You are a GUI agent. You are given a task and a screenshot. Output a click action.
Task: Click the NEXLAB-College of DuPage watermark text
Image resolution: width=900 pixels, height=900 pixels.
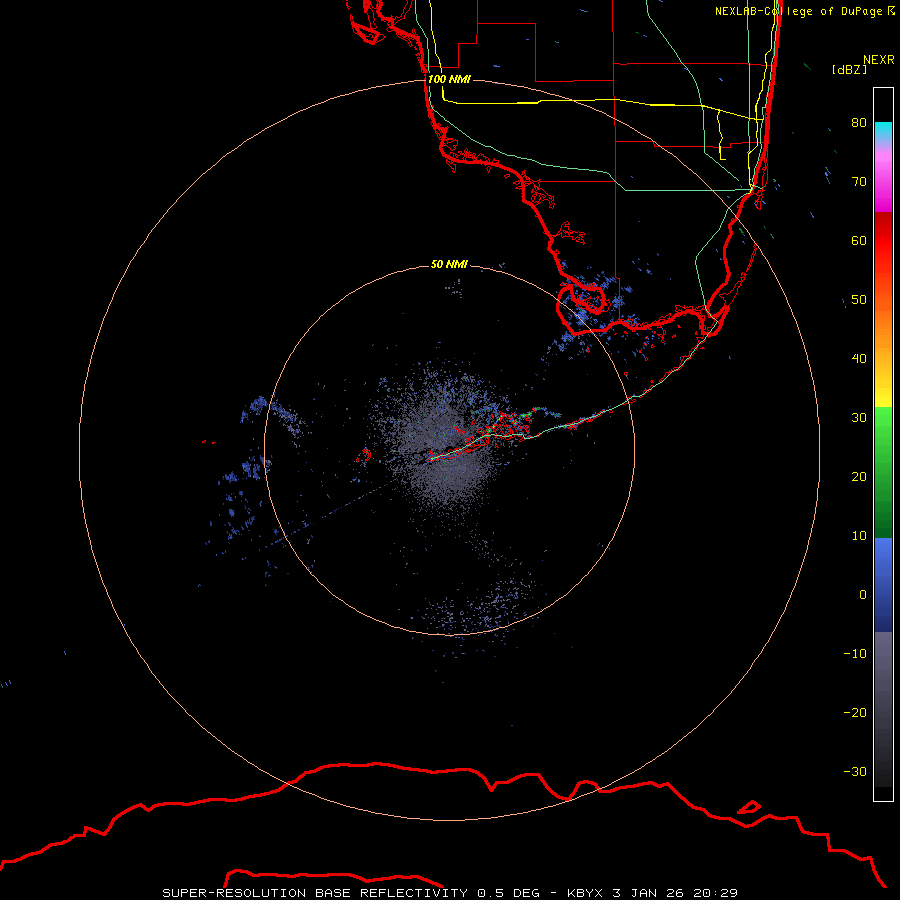coord(805,11)
